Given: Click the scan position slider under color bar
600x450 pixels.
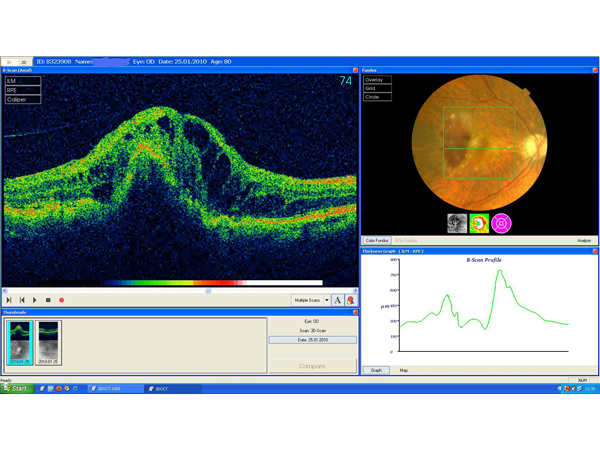Looking at the screenshot, I should tap(208, 291).
